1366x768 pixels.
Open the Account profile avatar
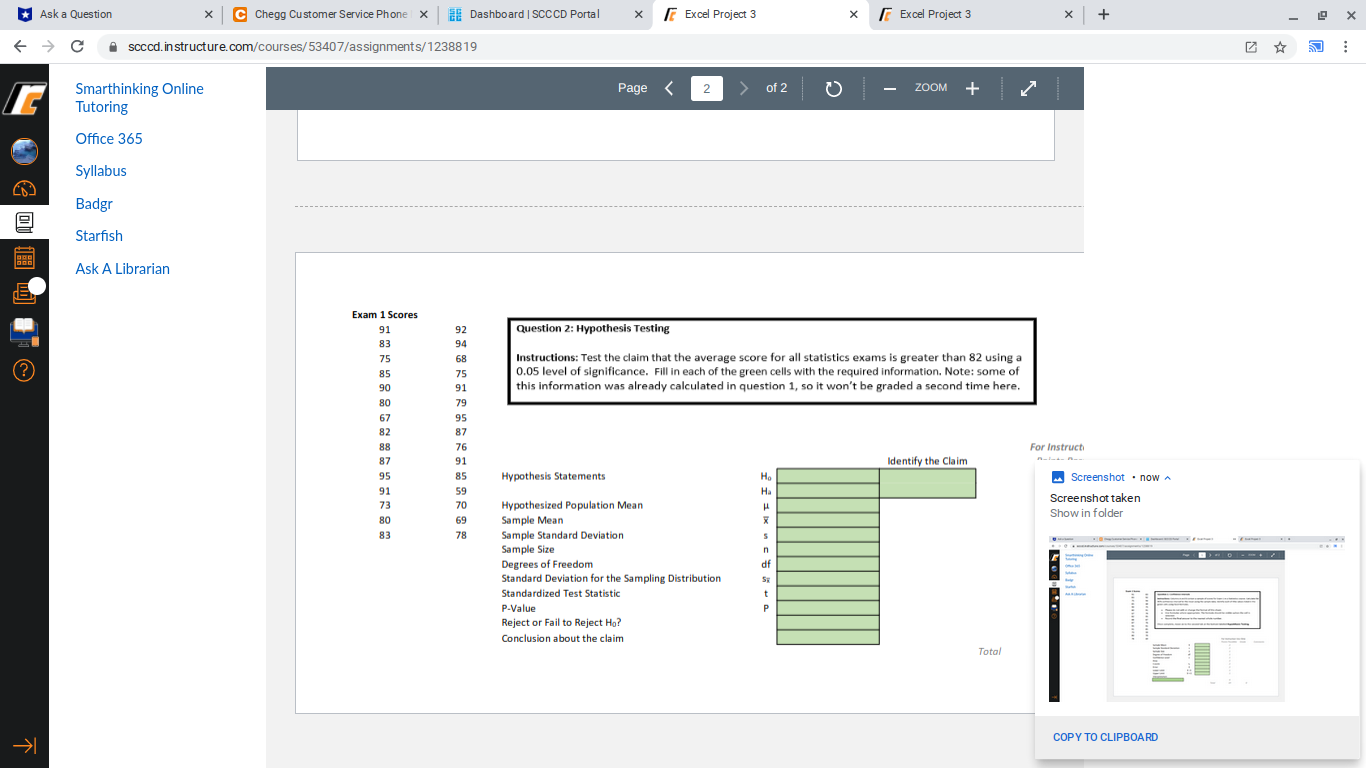coord(24,152)
